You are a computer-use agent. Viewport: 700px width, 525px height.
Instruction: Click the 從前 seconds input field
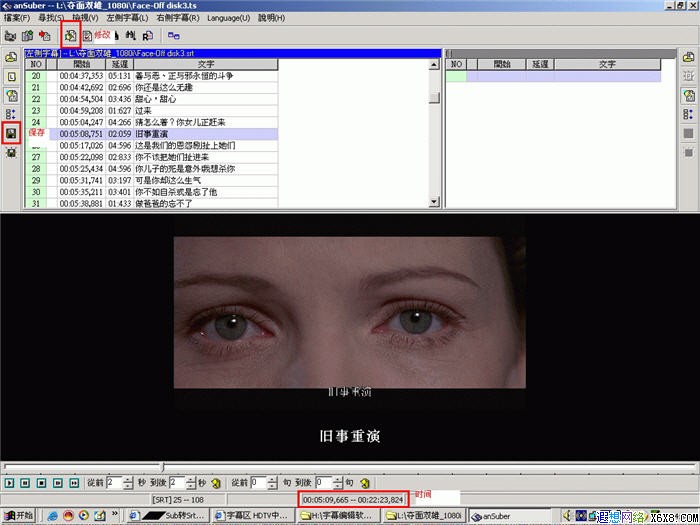tap(114, 483)
